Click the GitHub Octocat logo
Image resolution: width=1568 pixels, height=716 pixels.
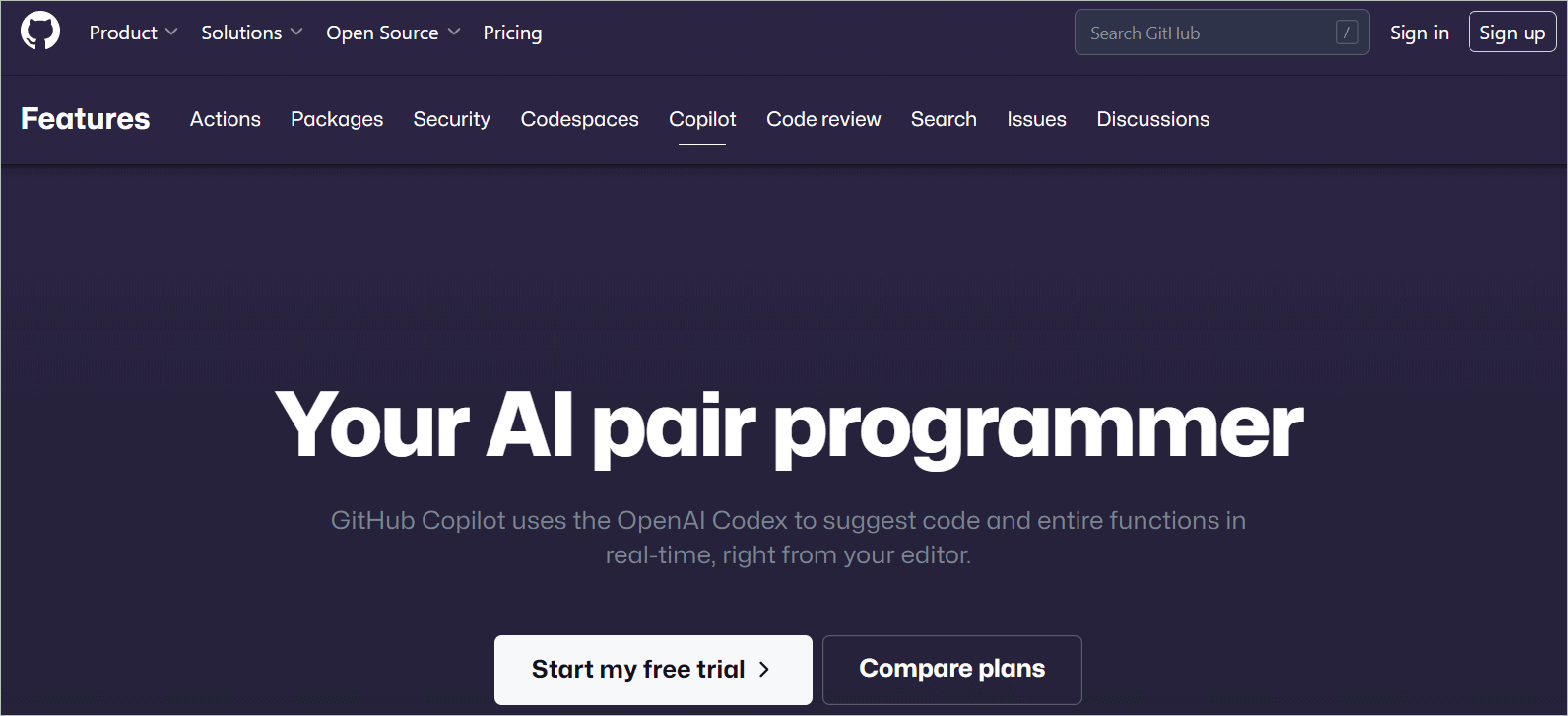coord(40,32)
